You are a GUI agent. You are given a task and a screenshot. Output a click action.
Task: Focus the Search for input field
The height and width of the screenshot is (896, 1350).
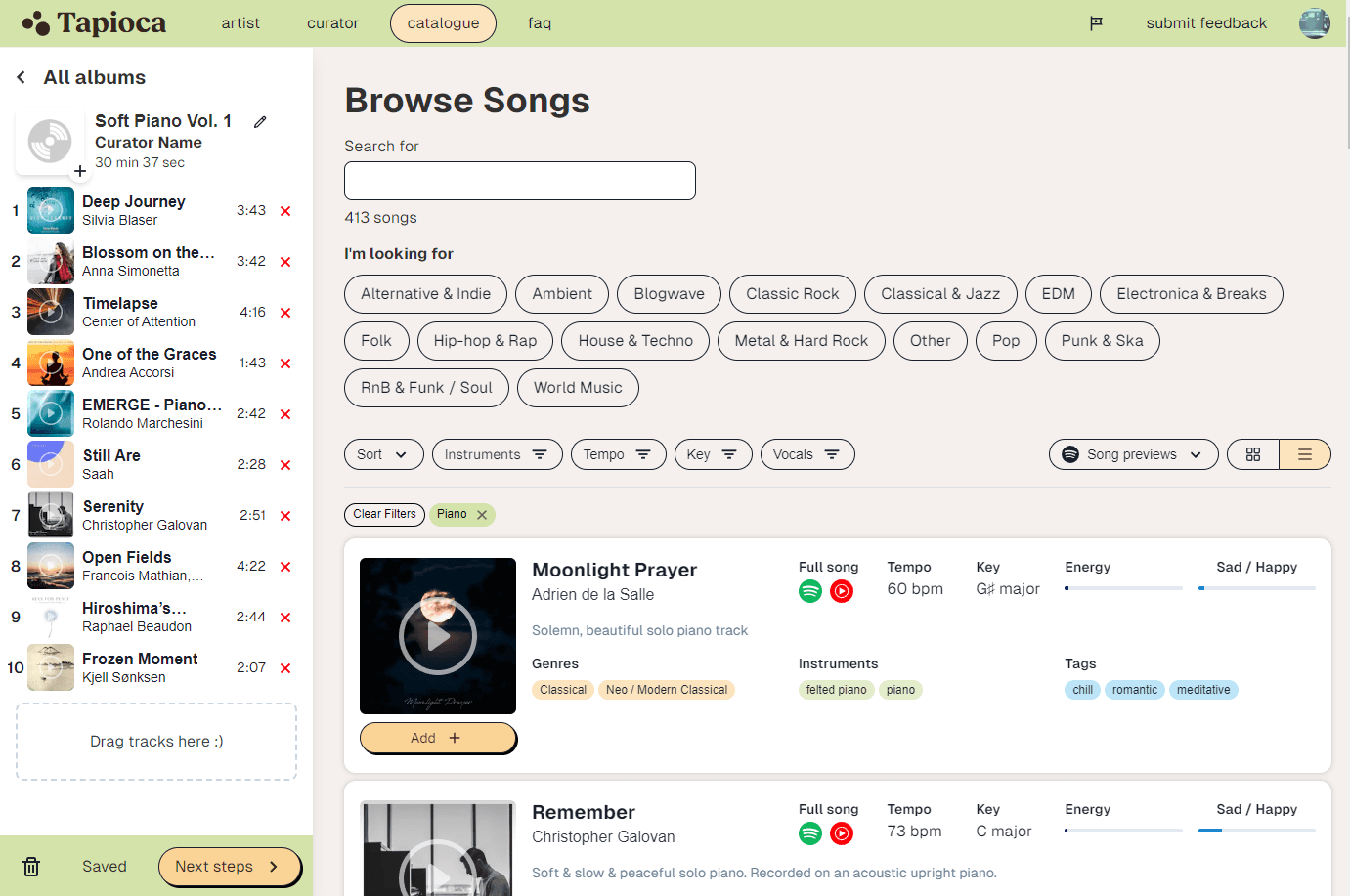coord(520,181)
